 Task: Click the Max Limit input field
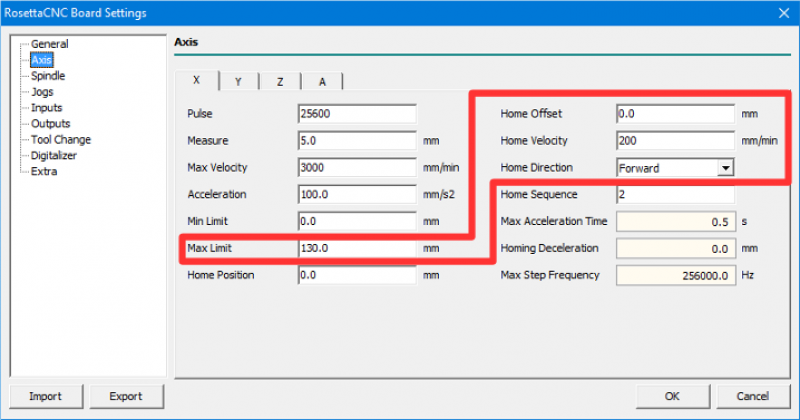[356, 248]
